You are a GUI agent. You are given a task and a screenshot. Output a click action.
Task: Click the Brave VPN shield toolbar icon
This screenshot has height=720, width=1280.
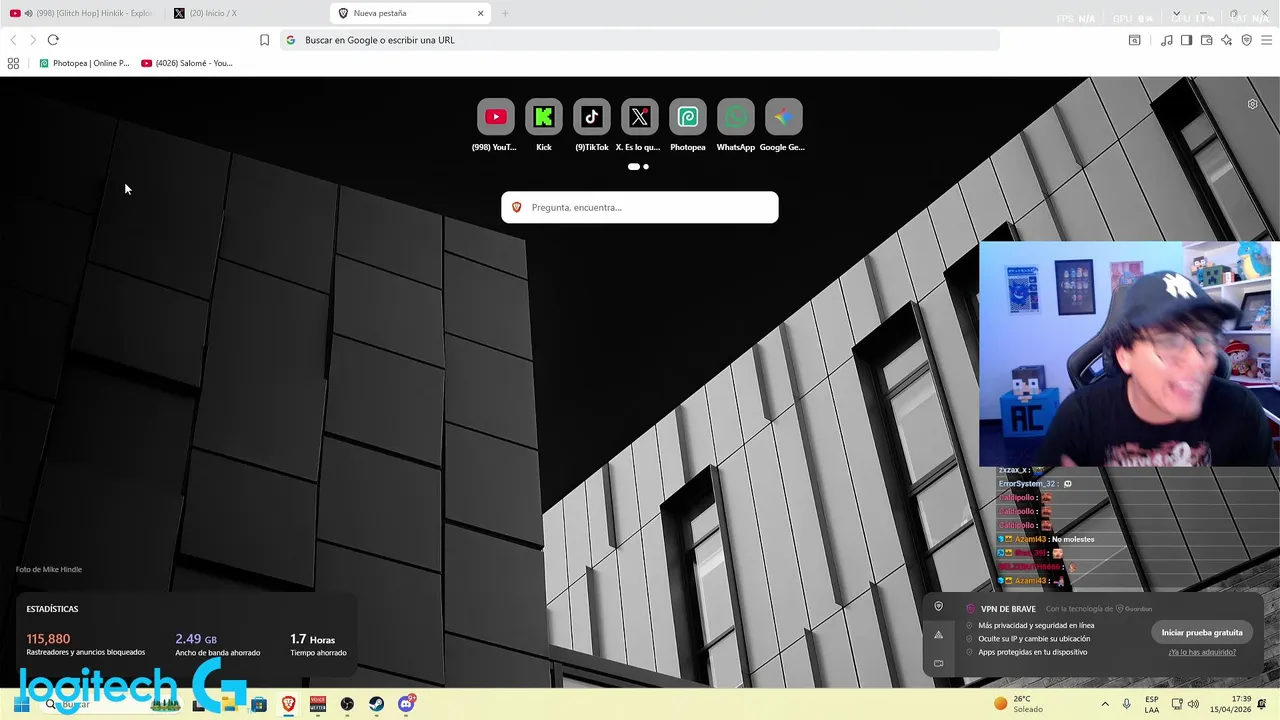1246,40
